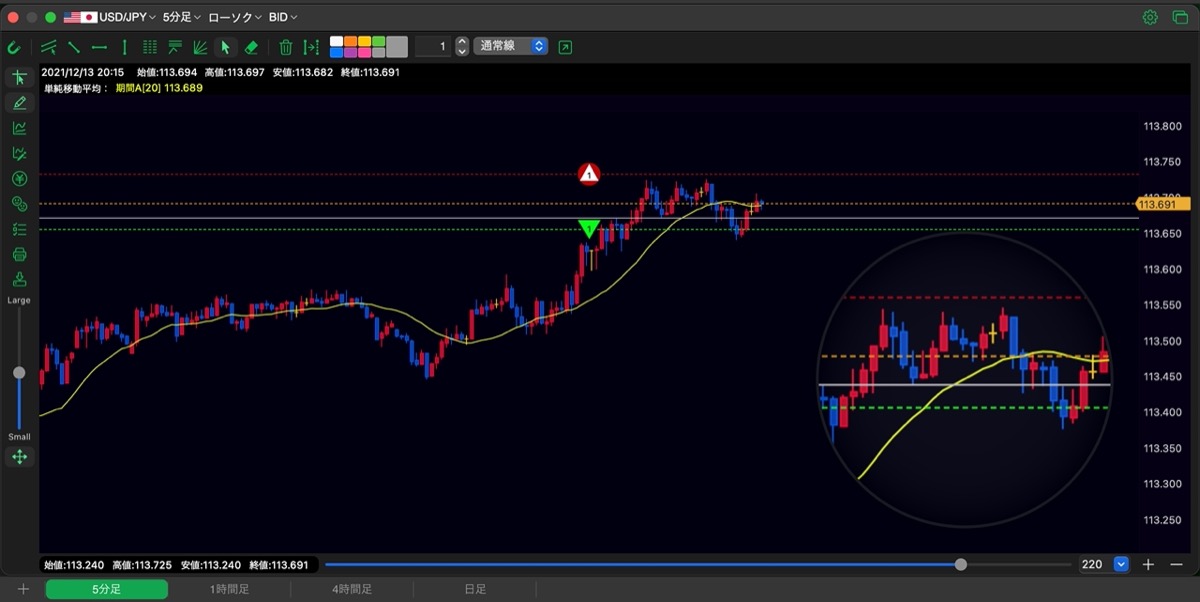Image resolution: width=1200 pixels, height=602 pixels.
Task: Select the eraser tool
Action: click(x=251, y=46)
